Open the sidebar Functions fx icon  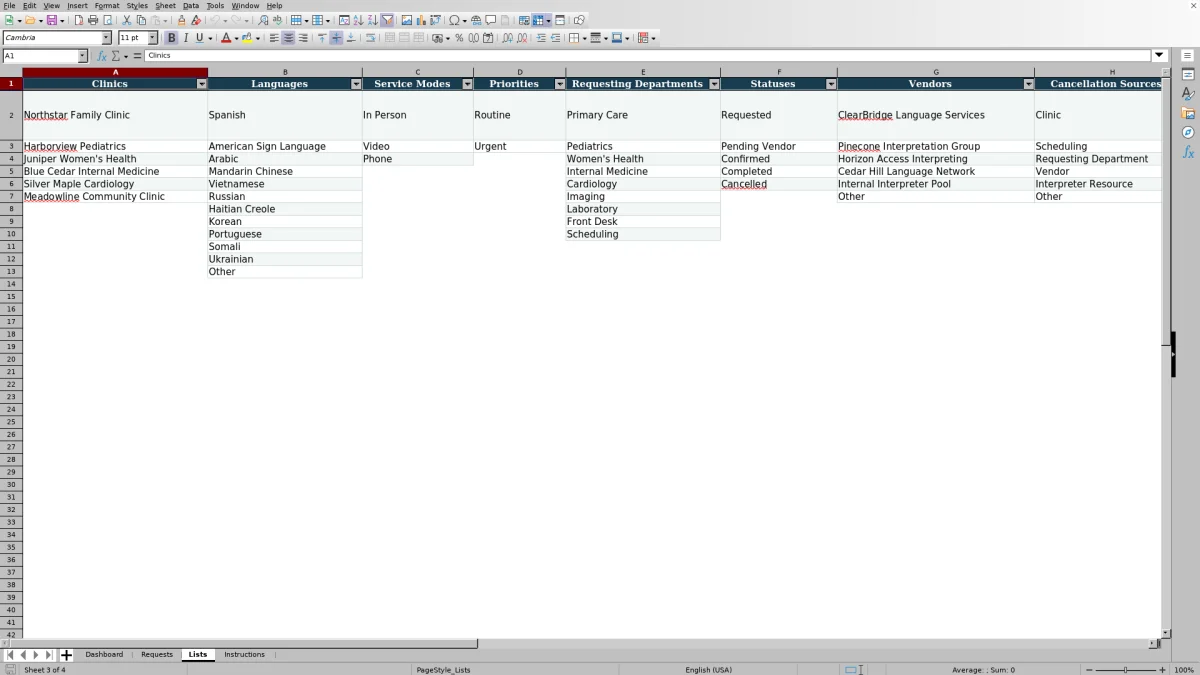point(1188,152)
